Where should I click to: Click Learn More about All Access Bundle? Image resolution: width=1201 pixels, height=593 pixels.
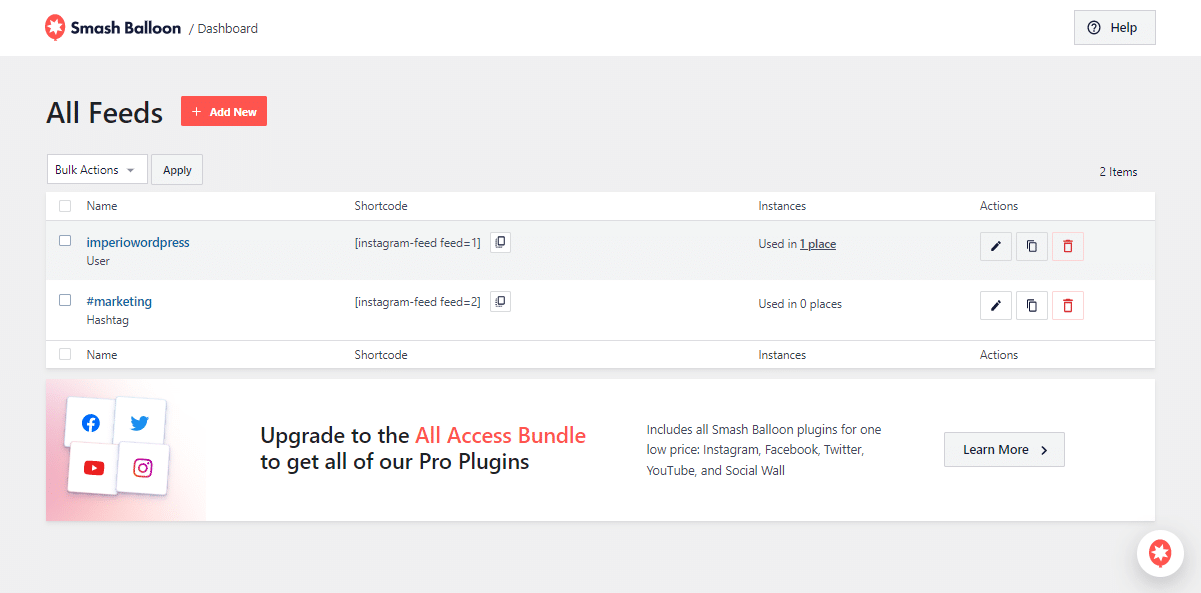[1004, 450]
